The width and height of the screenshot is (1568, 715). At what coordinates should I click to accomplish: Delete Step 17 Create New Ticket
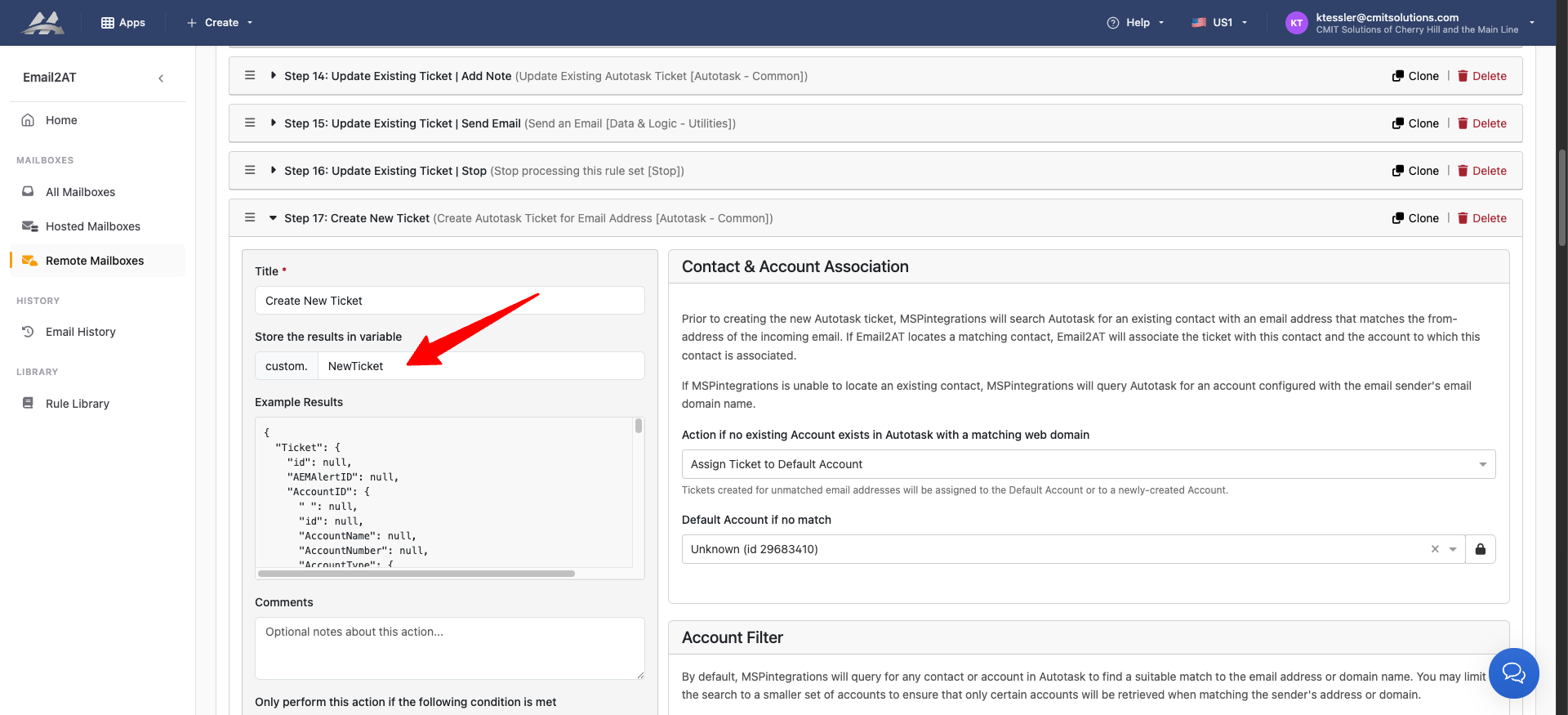coord(1482,218)
